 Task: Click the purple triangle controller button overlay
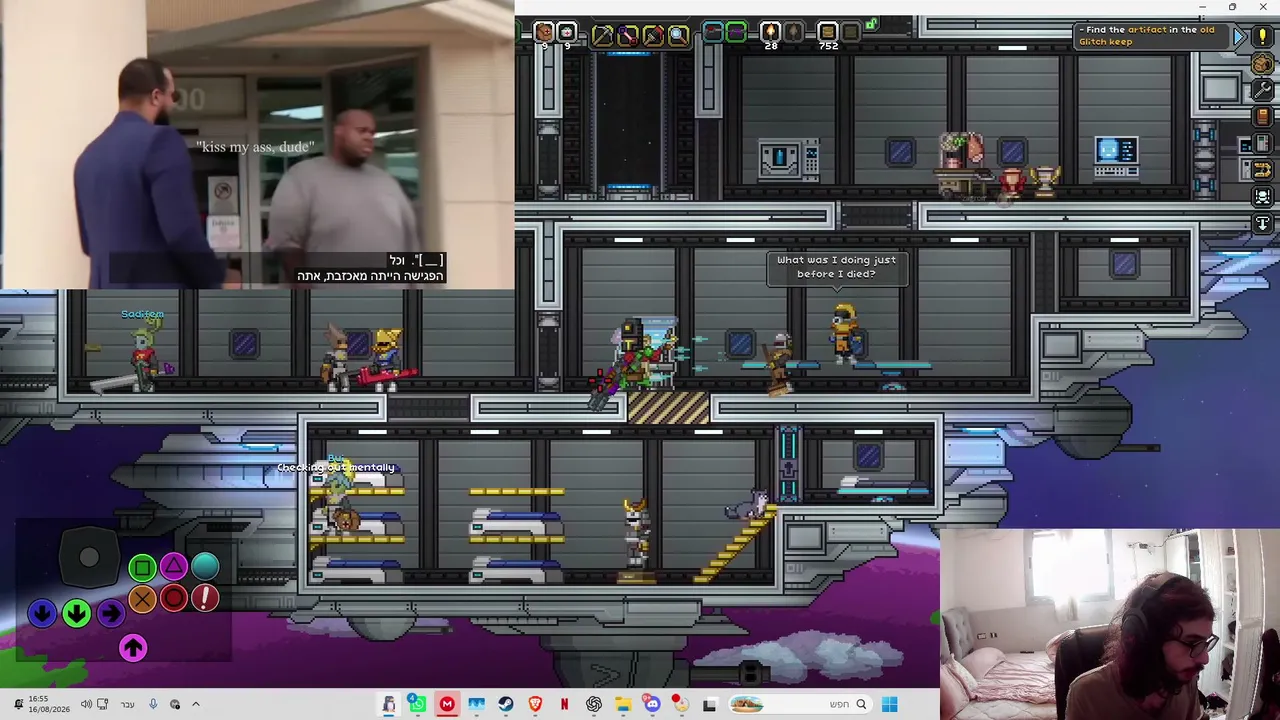(174, 568)
